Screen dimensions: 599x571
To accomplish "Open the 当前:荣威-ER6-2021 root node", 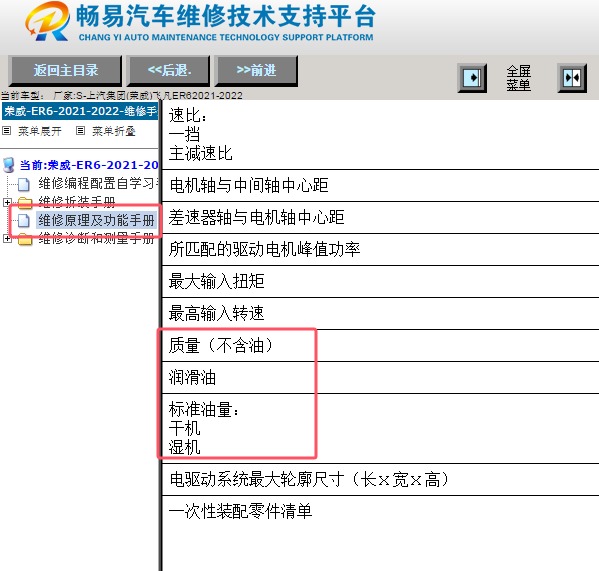I will pyautogui.click(x=89, y=165).
